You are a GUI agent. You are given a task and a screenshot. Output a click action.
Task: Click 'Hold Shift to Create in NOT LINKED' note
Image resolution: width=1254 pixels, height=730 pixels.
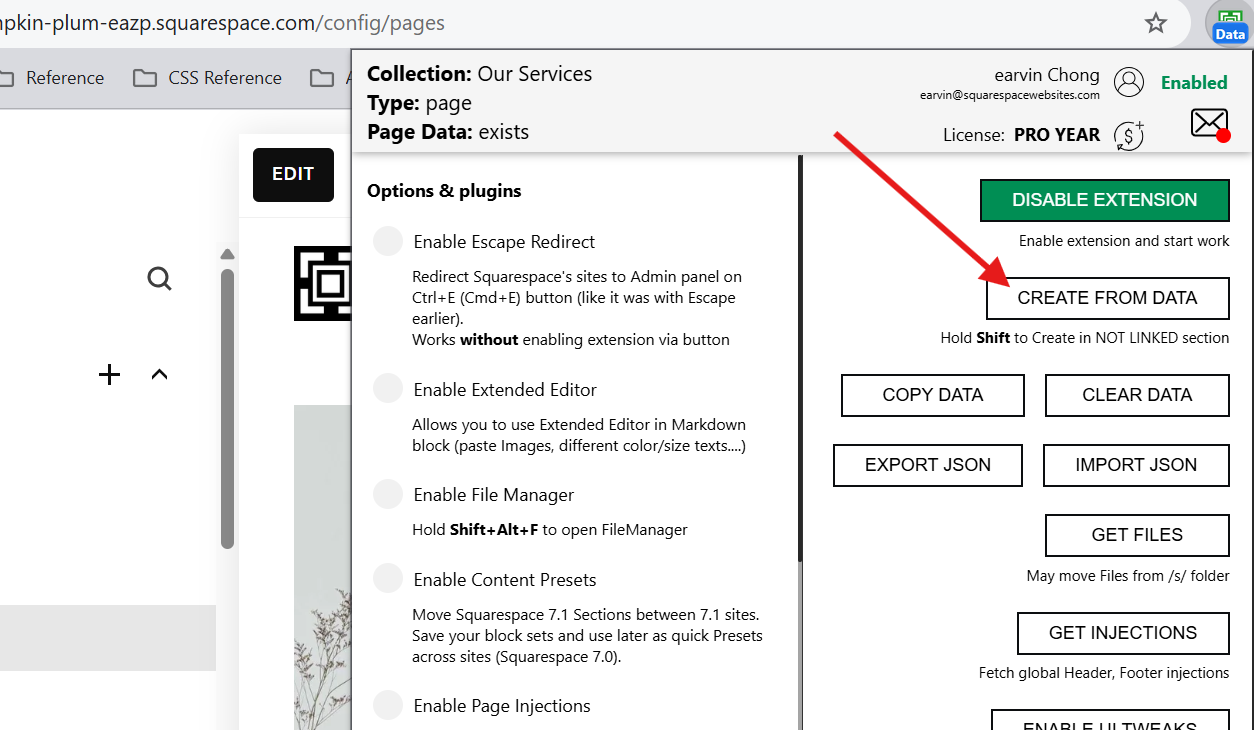tap(1085, 338)
